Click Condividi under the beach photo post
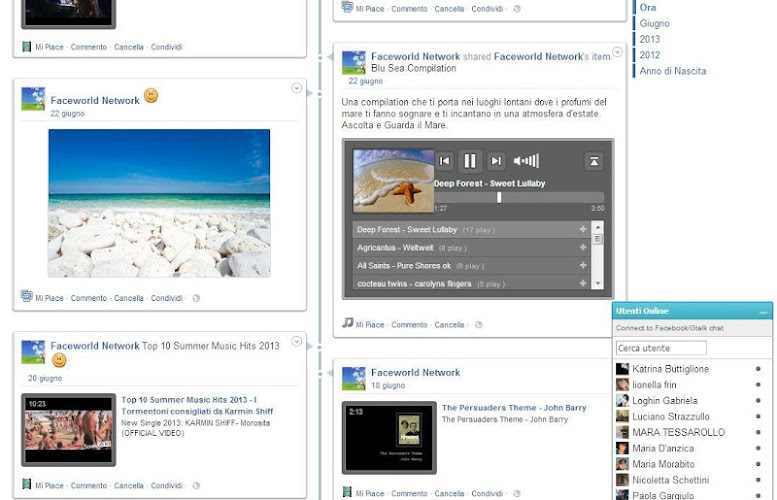This screenshot has height=500, width=777. 166,298
